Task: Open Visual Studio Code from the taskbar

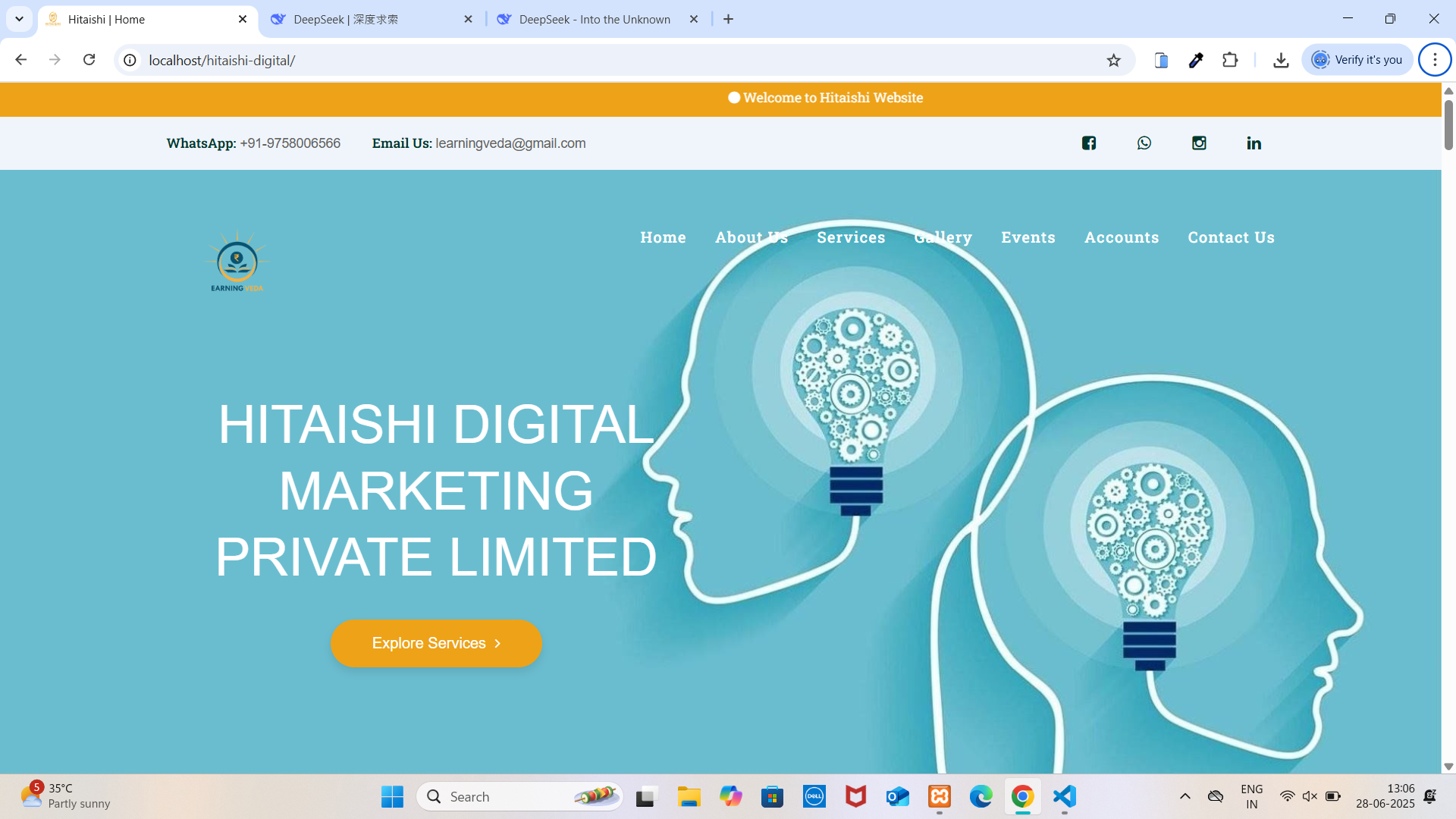Action: point(1065,796)
